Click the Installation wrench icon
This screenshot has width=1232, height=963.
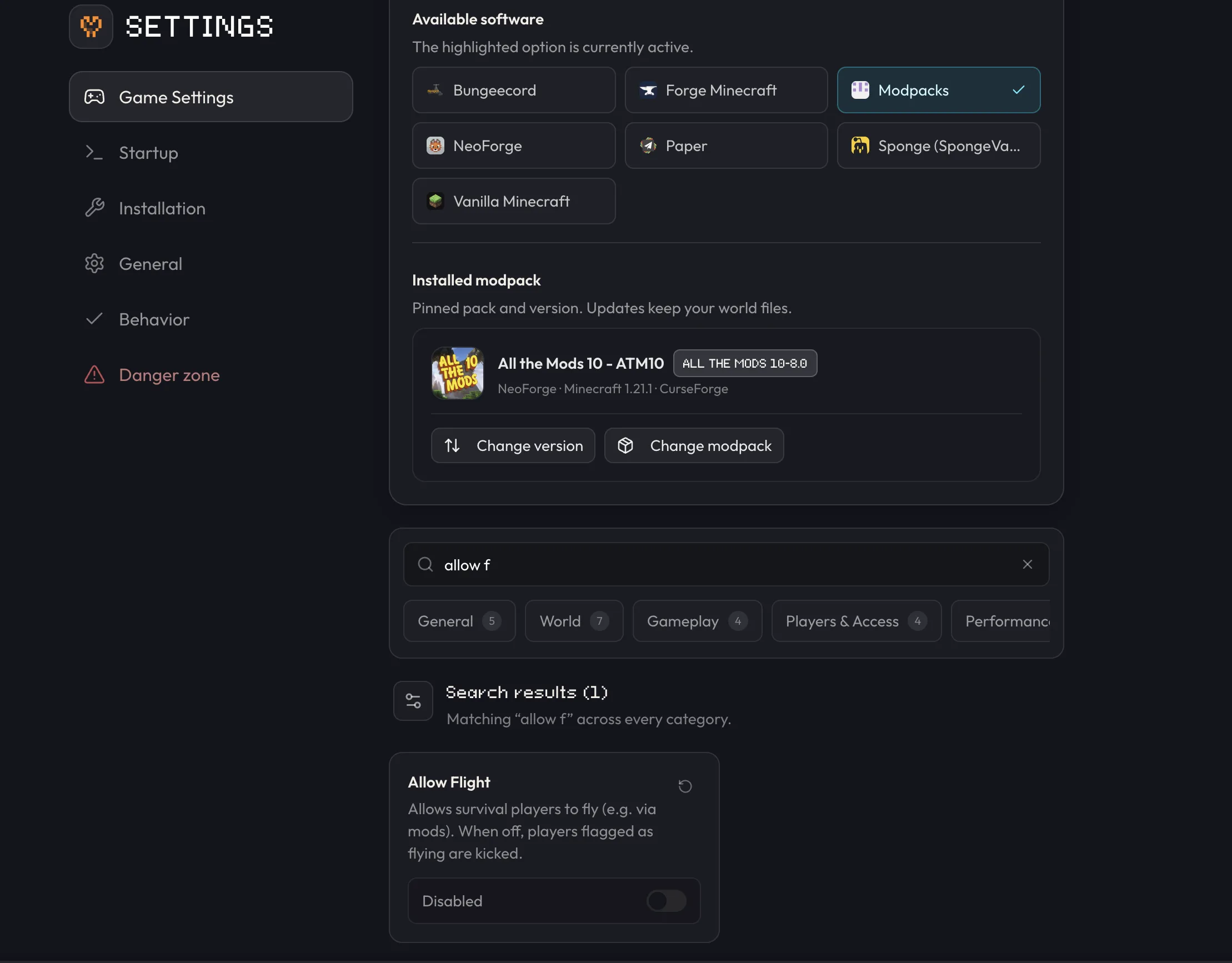coord(94,208)
